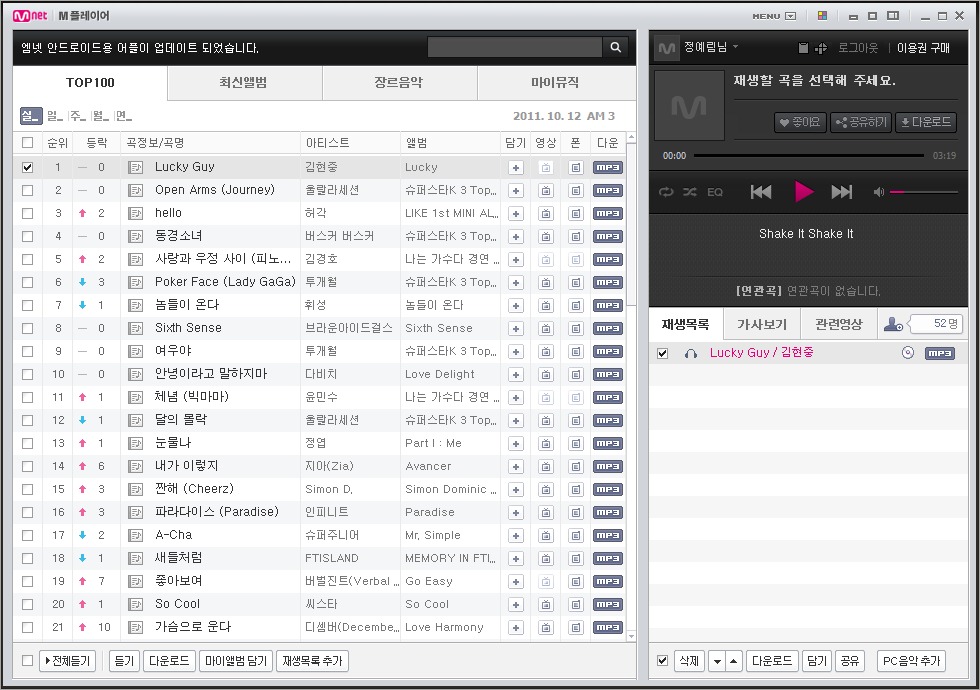Mute using the speaker icon
980x690 pixels.
pos(879,192)
